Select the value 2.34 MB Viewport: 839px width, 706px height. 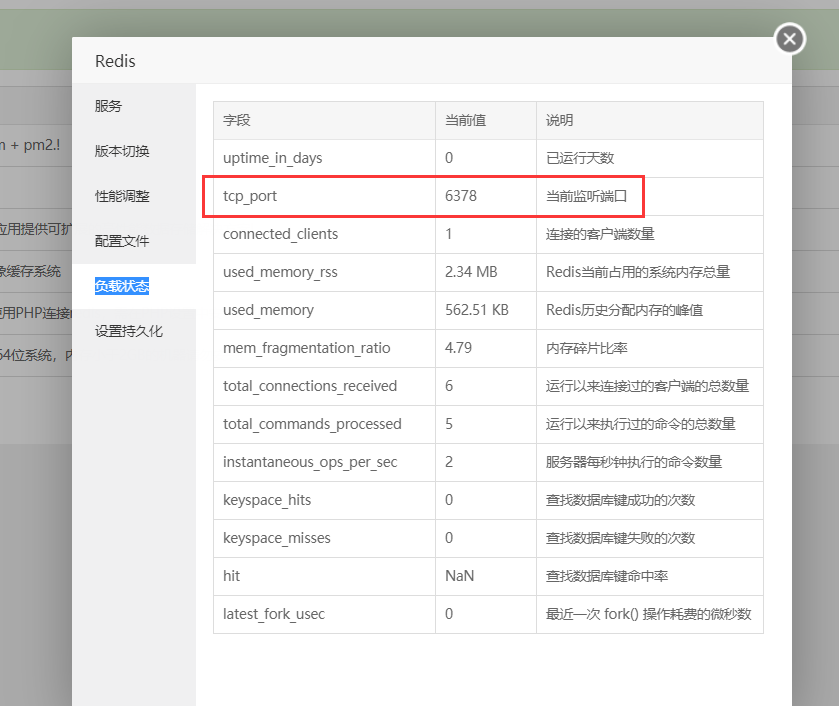[471, 272]
